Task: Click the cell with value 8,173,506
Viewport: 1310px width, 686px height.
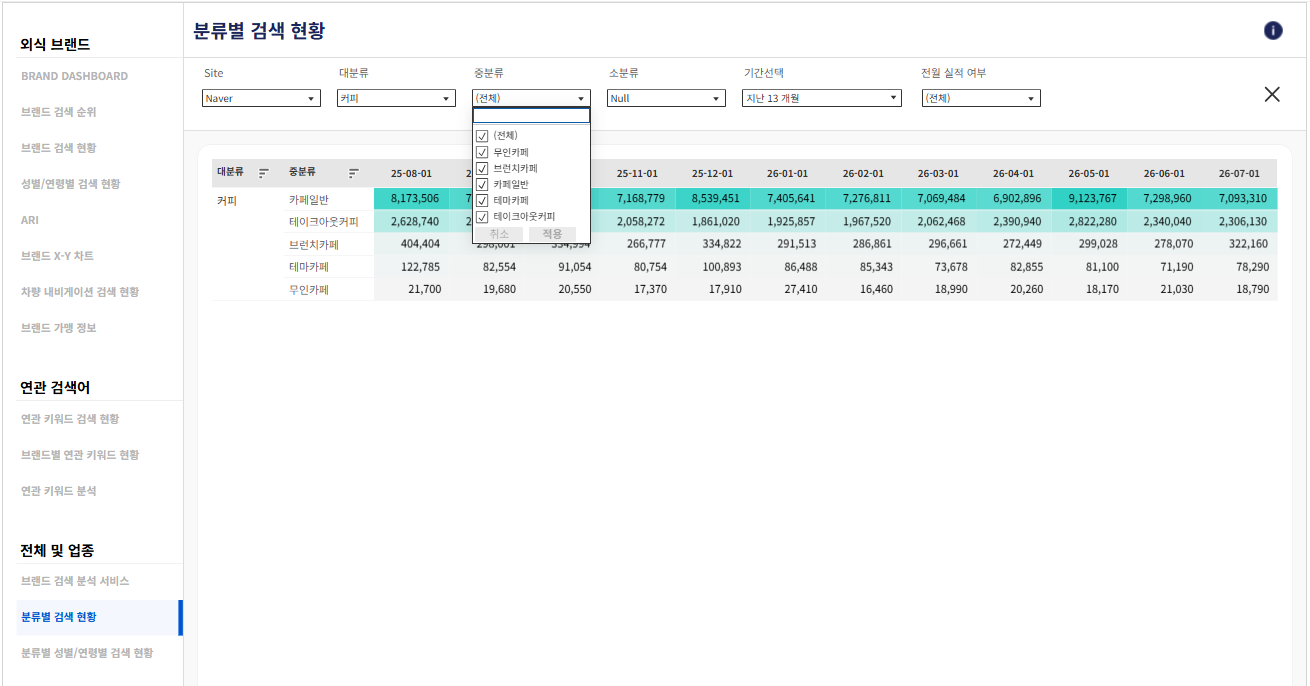Action: pyautogui.click(x=412, y=199)
